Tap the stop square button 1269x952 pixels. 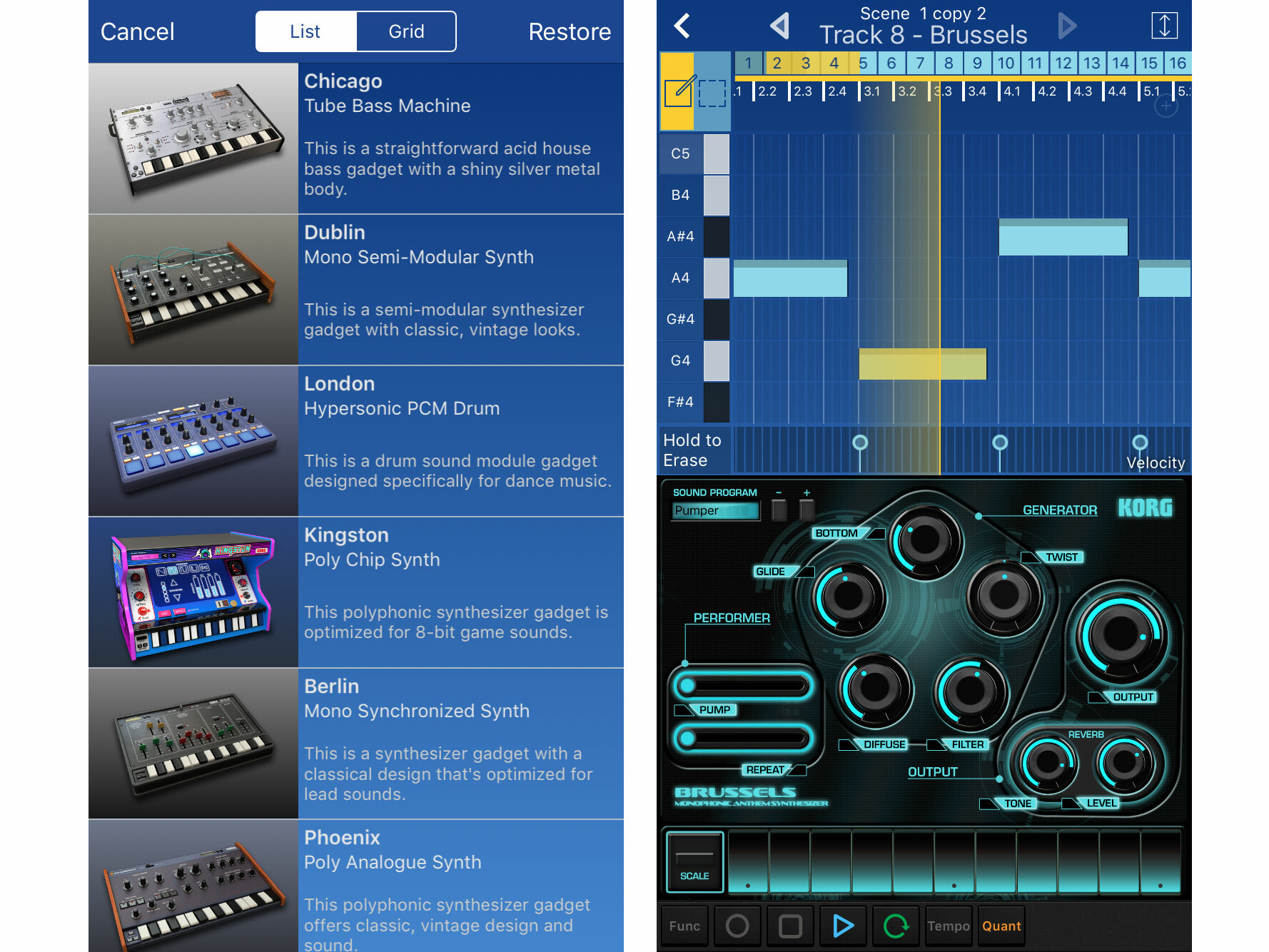tap(790, 926)
